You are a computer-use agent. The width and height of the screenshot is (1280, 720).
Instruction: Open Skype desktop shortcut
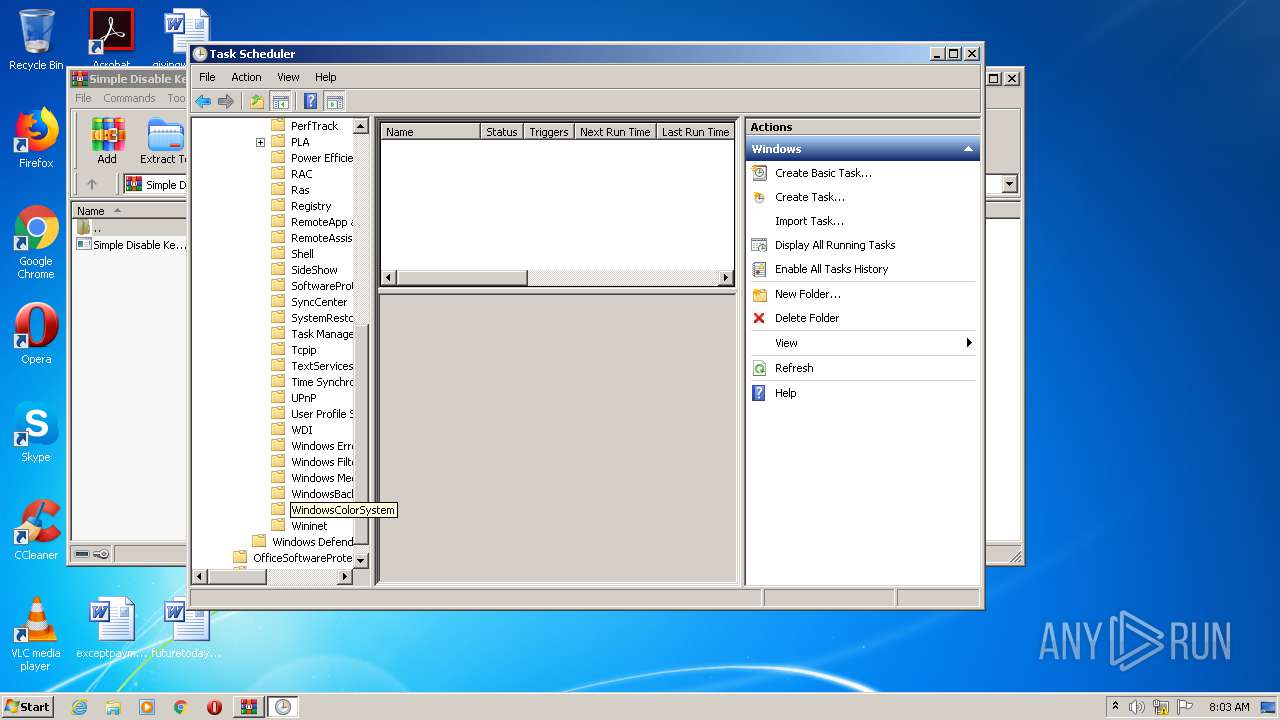click(36, 433)
